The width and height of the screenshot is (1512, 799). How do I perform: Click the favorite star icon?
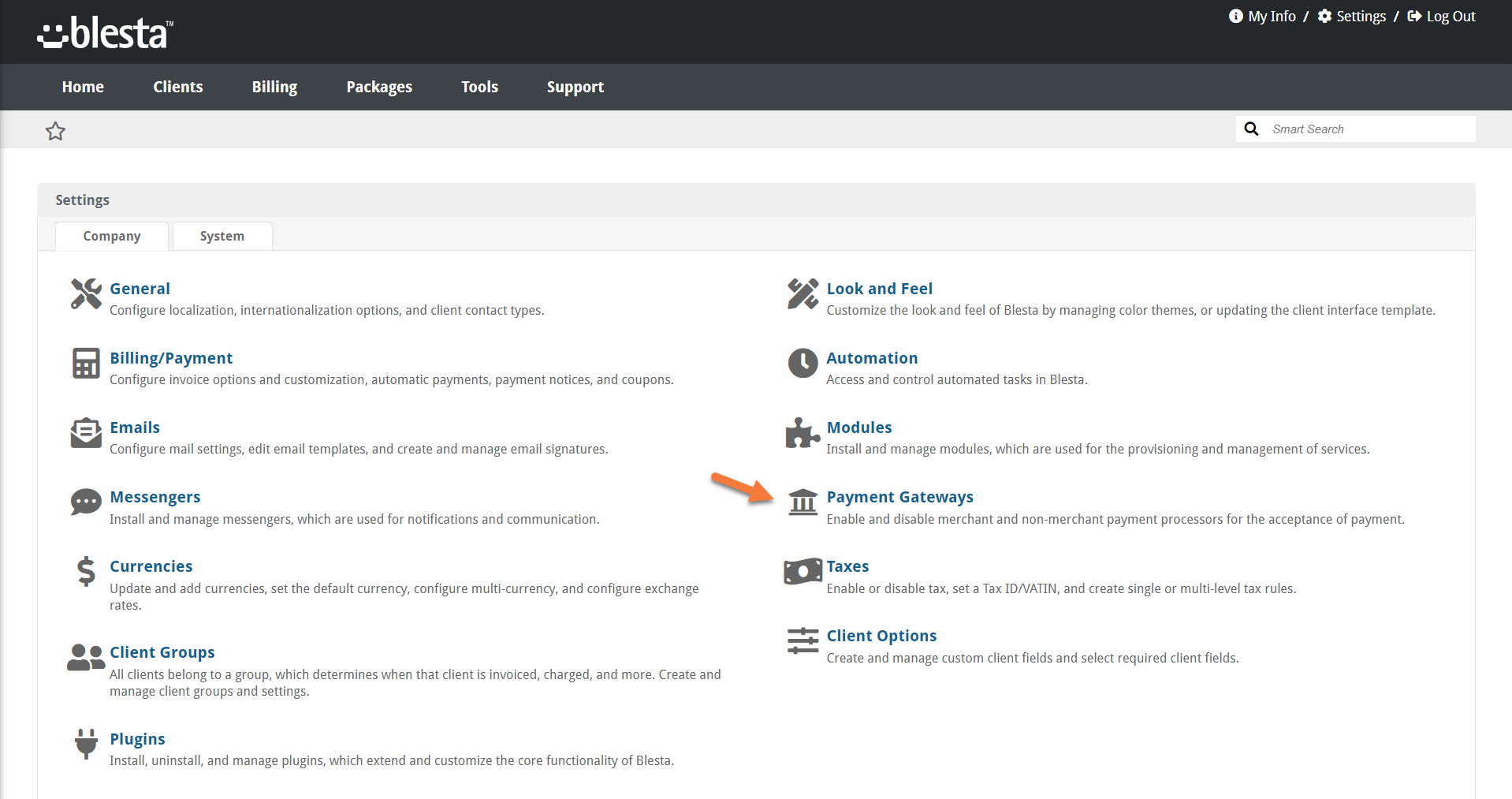55,131
